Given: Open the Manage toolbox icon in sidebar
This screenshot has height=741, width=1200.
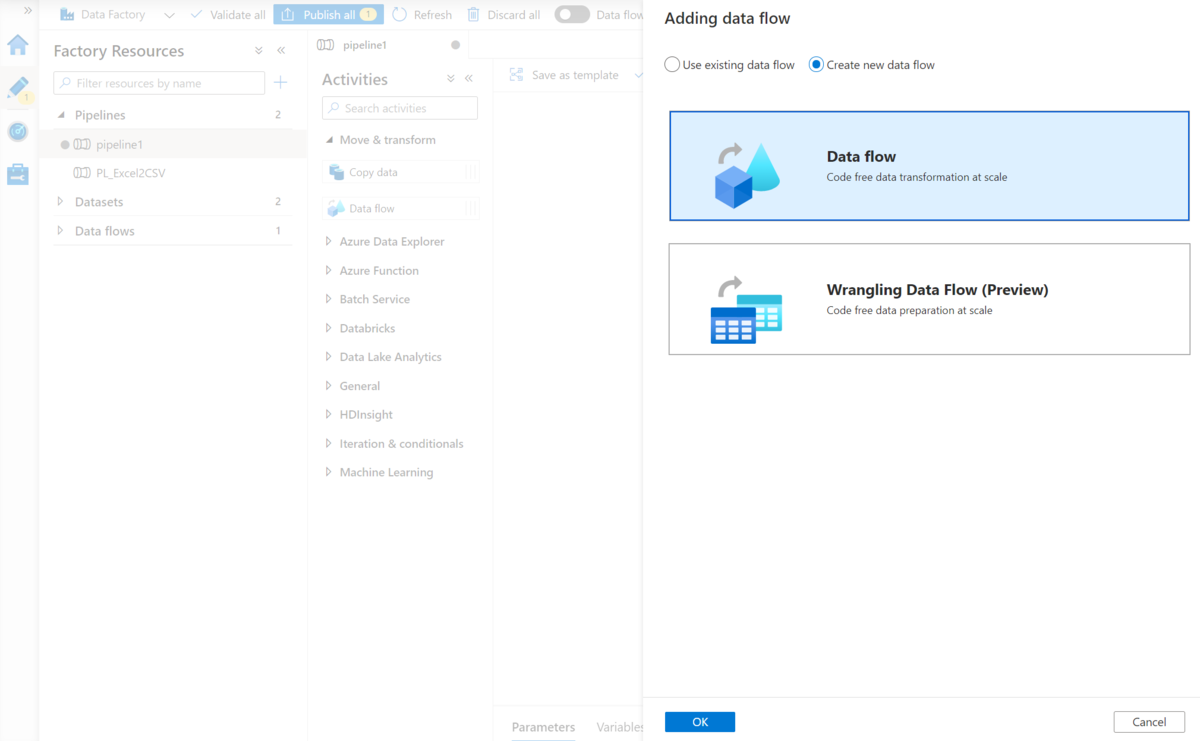Looking at the screenshot, I should [x=18, y=175].
